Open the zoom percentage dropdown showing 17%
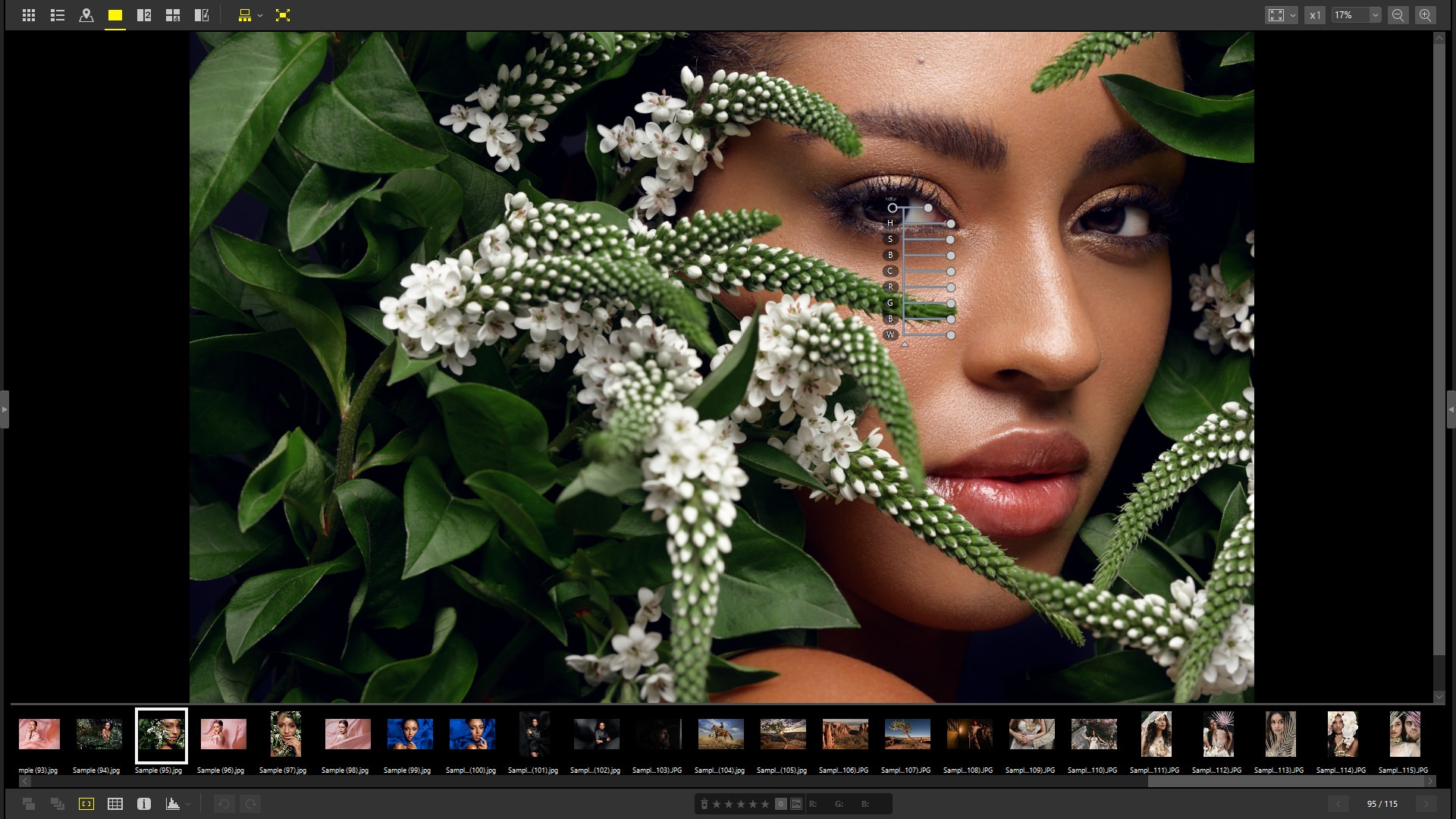 click(x=1355, y=14)
